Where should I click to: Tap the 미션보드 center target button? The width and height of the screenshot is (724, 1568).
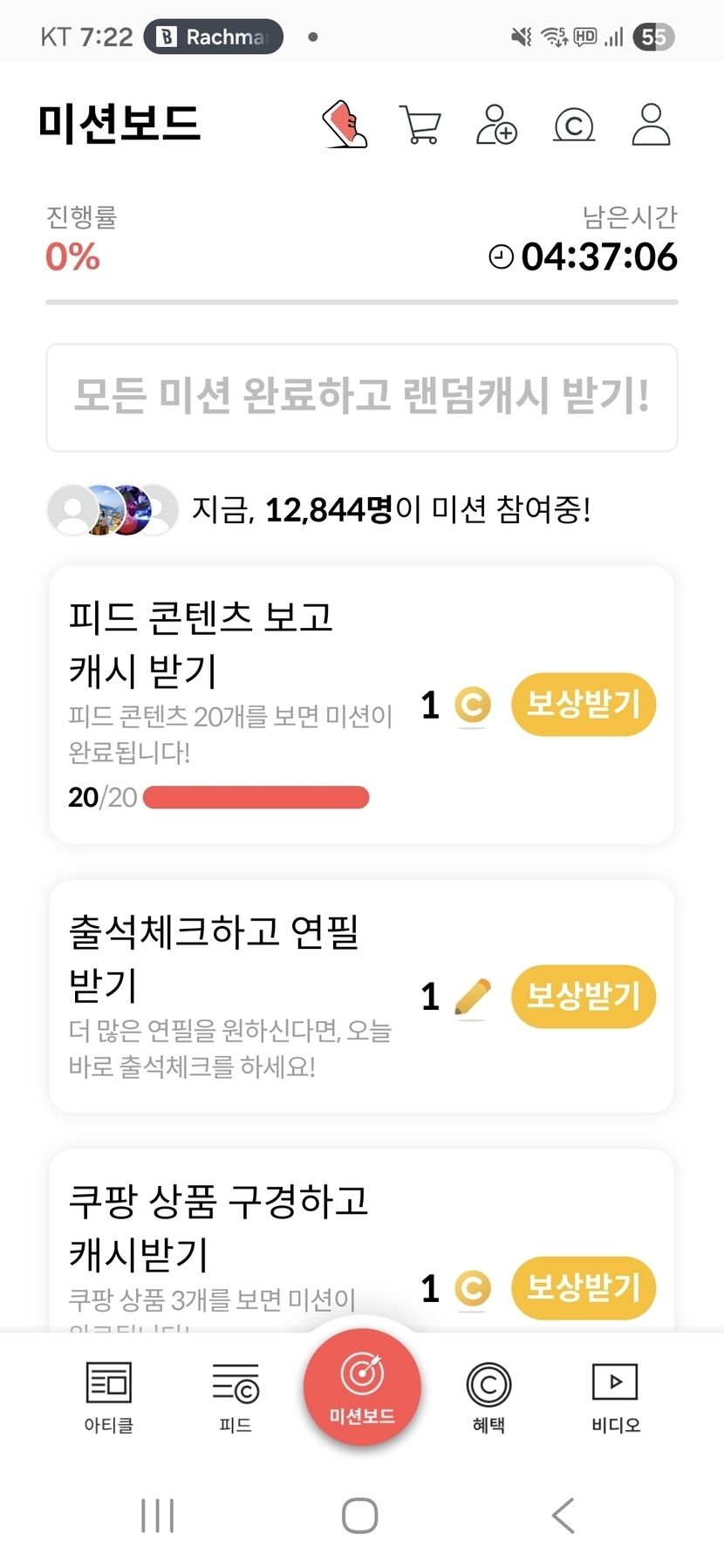tap(362, 1386)
